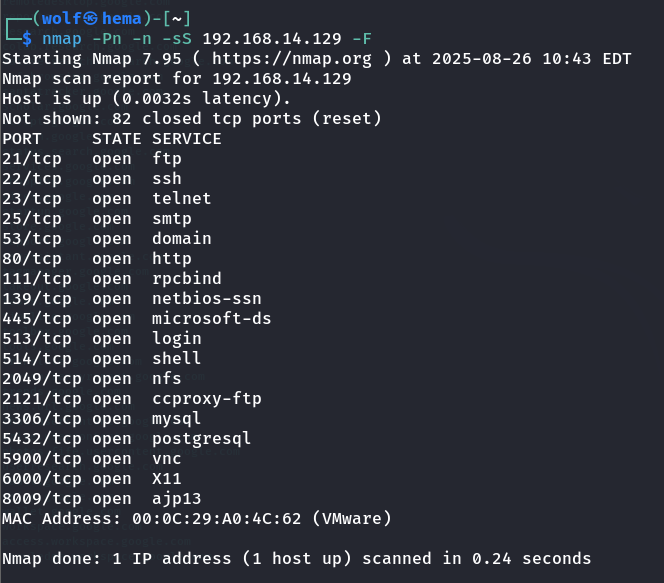This screenshot has height=583, width=664.
Task: Click the 22/tcp ssh port line
Action: [x=92, y=179]
